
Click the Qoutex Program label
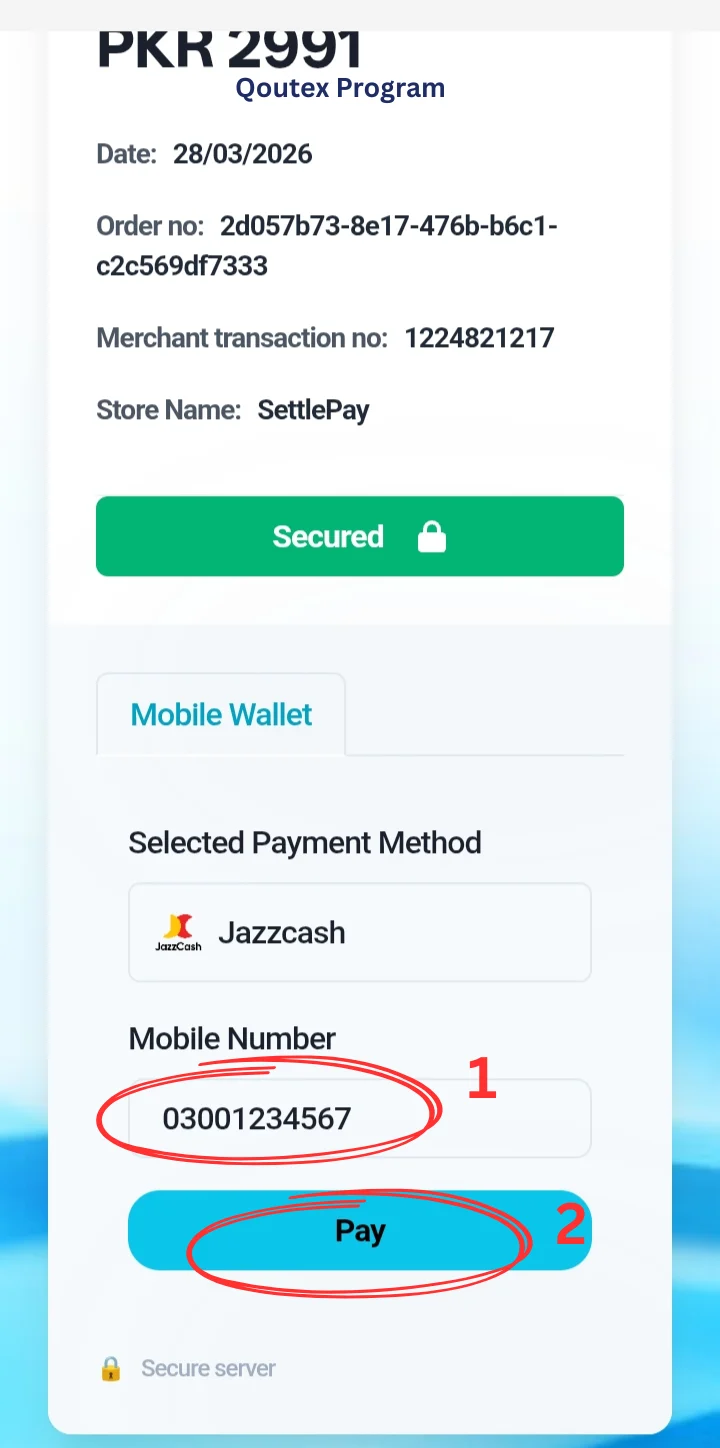pos(340,88)
